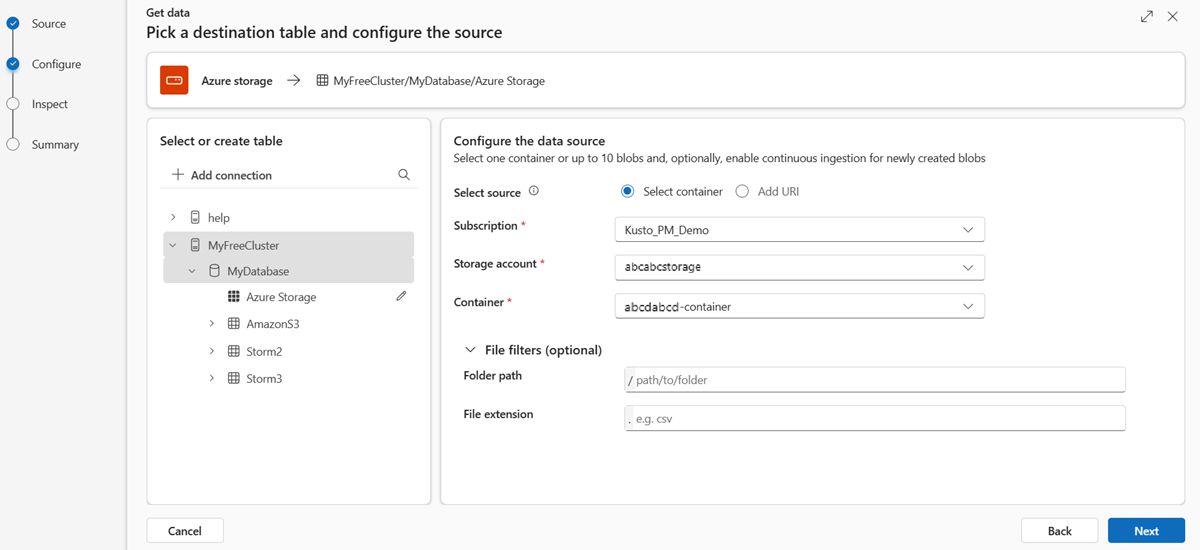Open the Storage account dropdown
Image resolution: width=1200 pixels, height=550 pixels.
[x=800, y=268]
